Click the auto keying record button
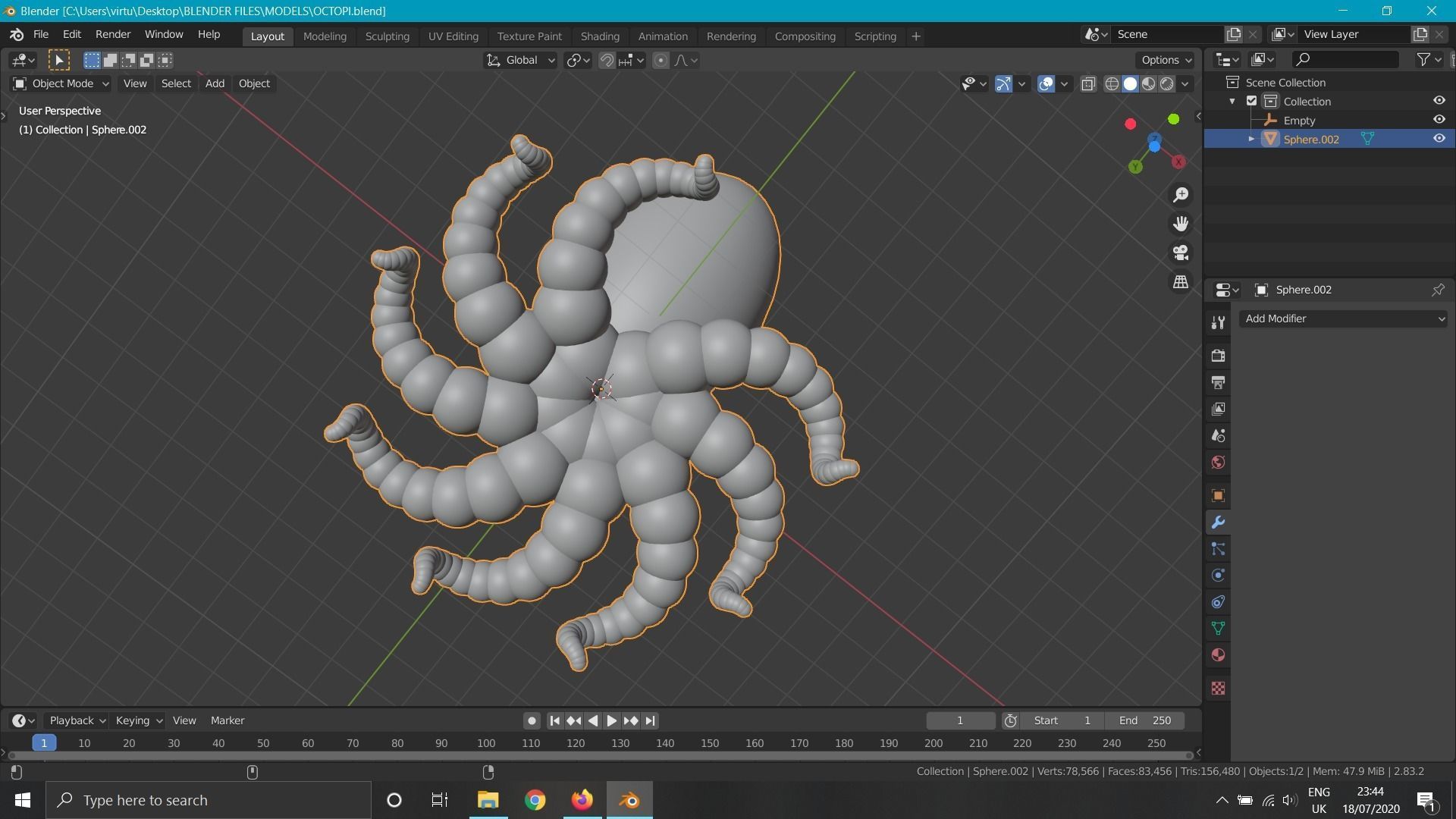 point(532,720)
